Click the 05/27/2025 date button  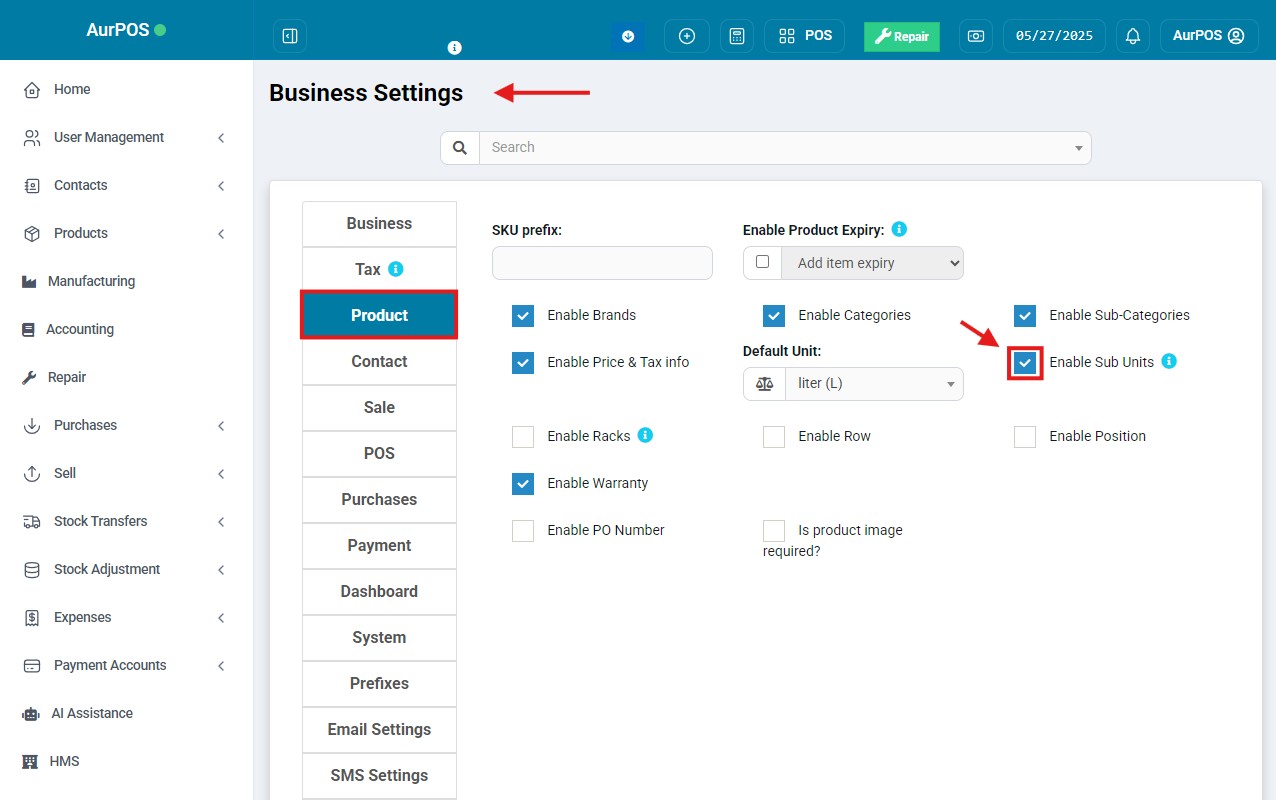(1054, 36)
